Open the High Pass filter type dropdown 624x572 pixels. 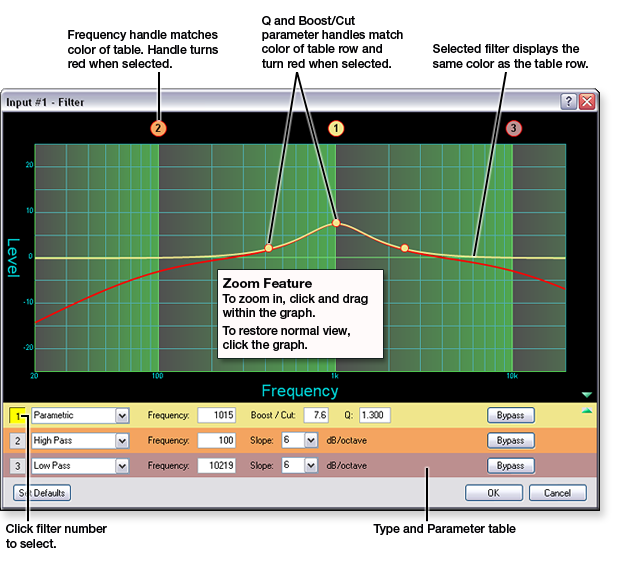click(x=122, y=440)
